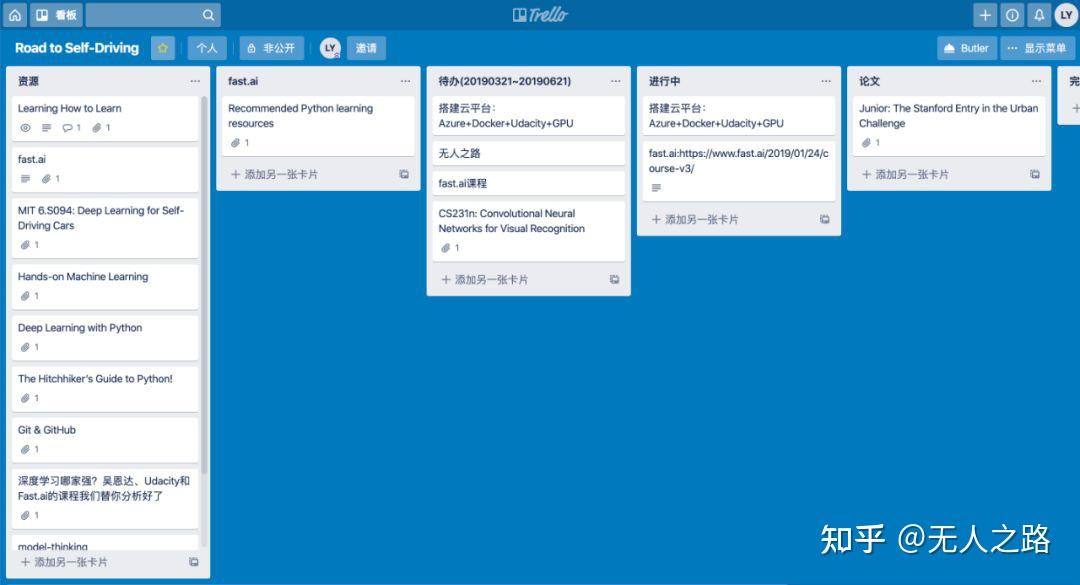Open the Recommended Python learning resources card
Viewport: 1080px width, 585px height.
[318, 125]
